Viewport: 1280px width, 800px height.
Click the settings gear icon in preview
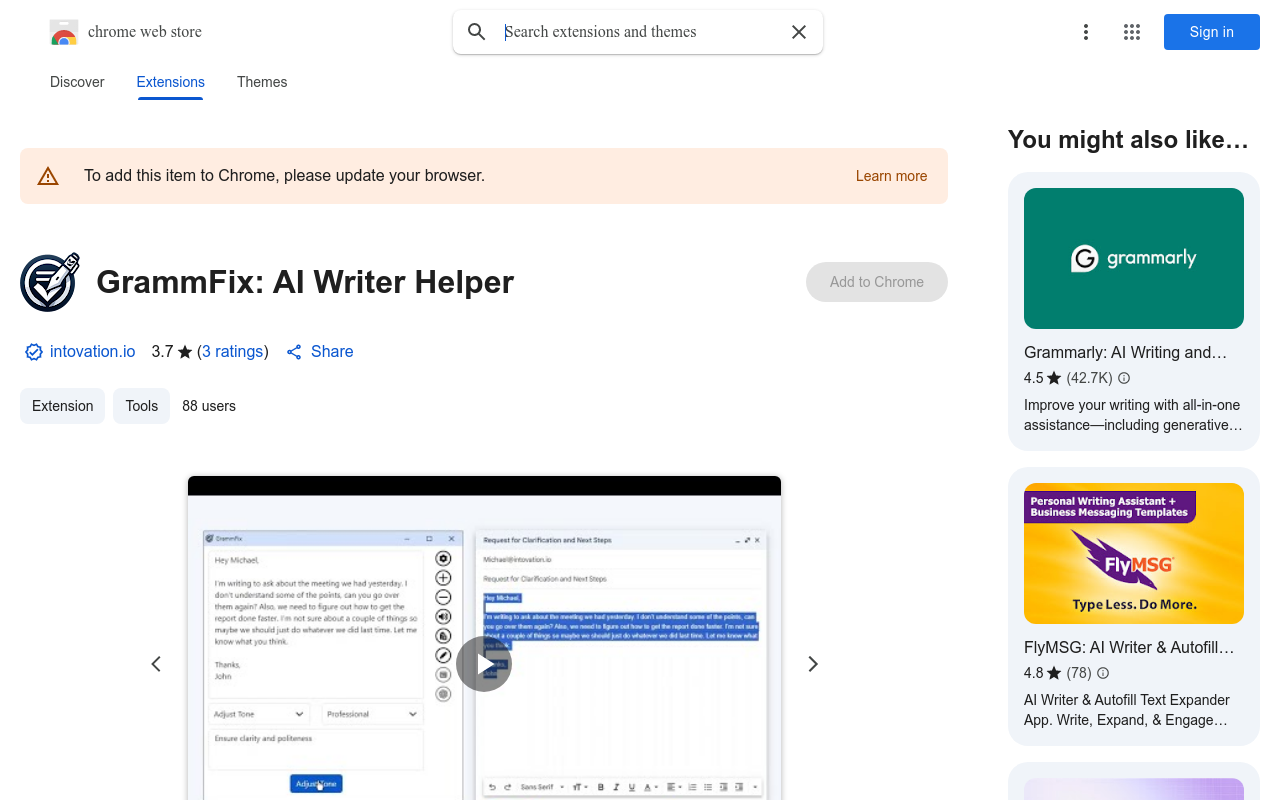[x=444, y=558]
